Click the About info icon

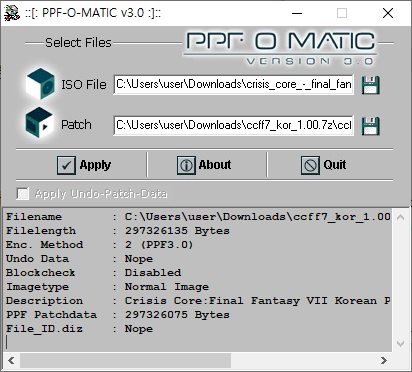[x=186, y=165]
